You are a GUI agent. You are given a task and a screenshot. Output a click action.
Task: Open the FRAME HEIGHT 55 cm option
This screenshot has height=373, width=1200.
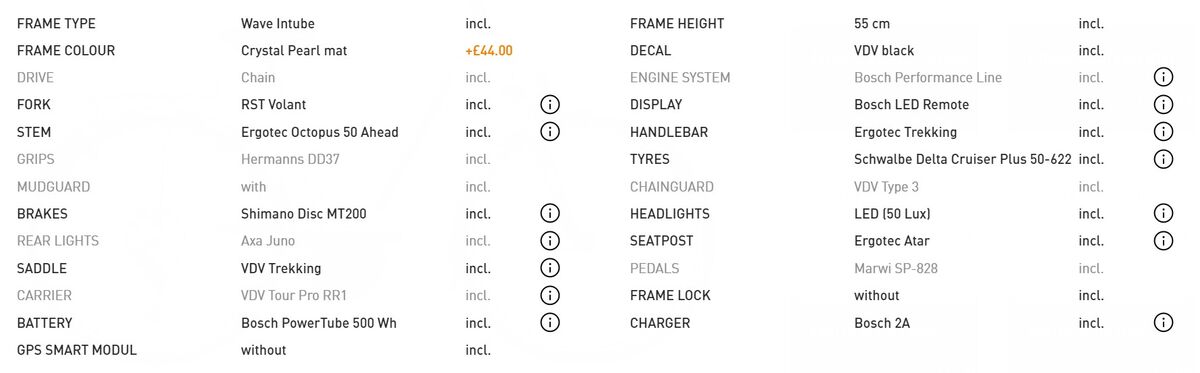click(x=872, y=23)
